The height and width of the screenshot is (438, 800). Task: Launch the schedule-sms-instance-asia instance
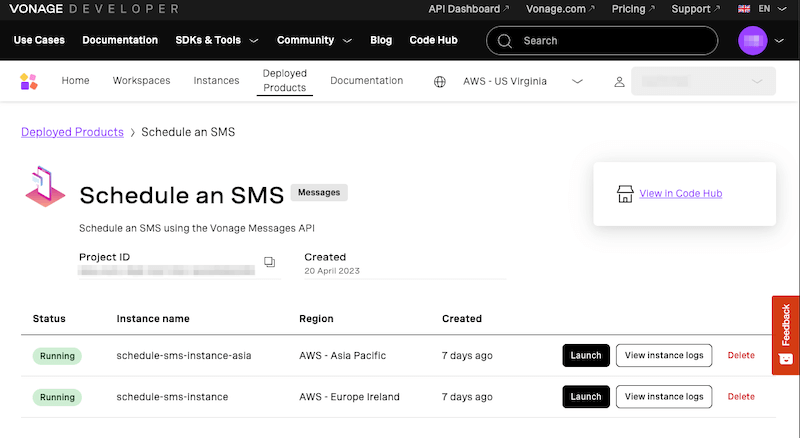tap(586, 355)
